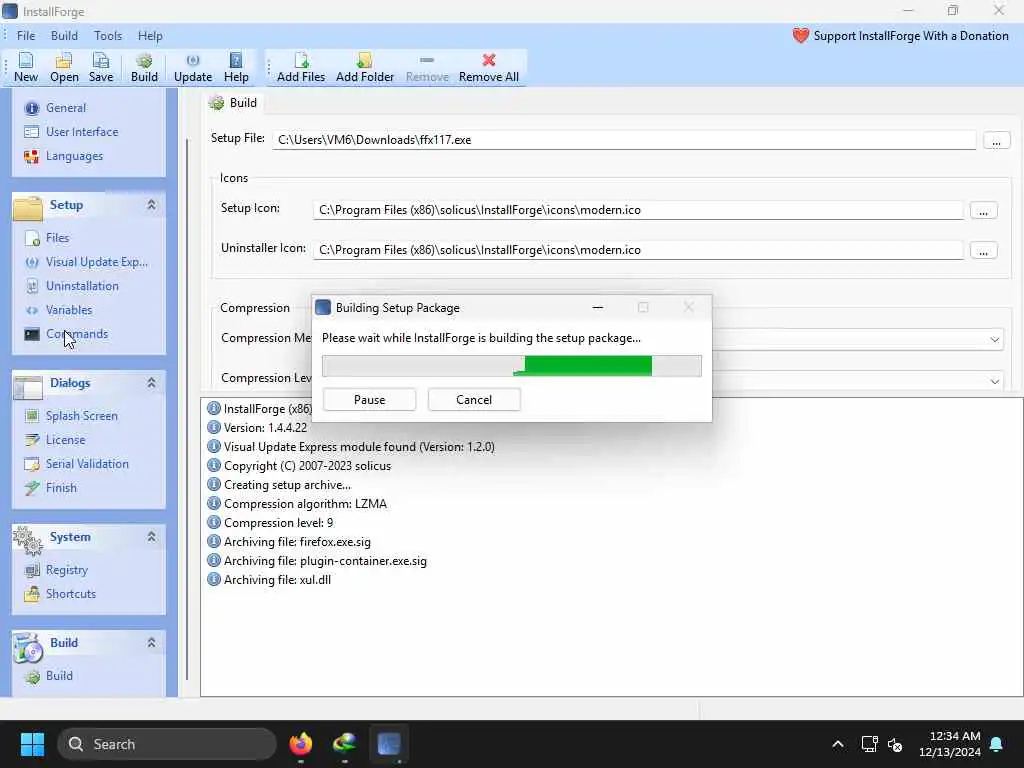Screen dimensions: 1024x768
Task: Click the Build toolbar icon
Action: pos(144,67)
